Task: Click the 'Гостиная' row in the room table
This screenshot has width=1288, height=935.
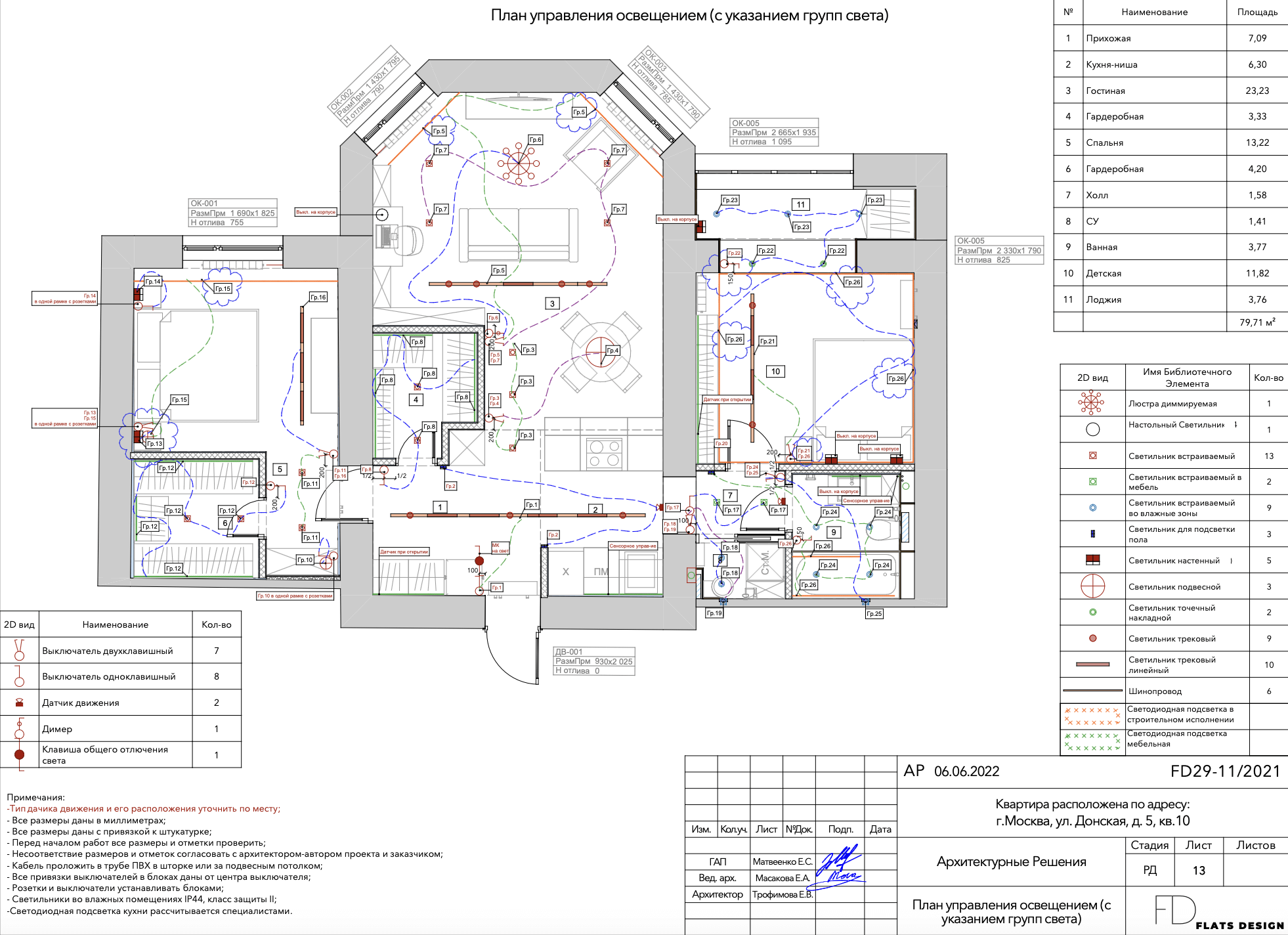Action: [x=1170, y=91]
